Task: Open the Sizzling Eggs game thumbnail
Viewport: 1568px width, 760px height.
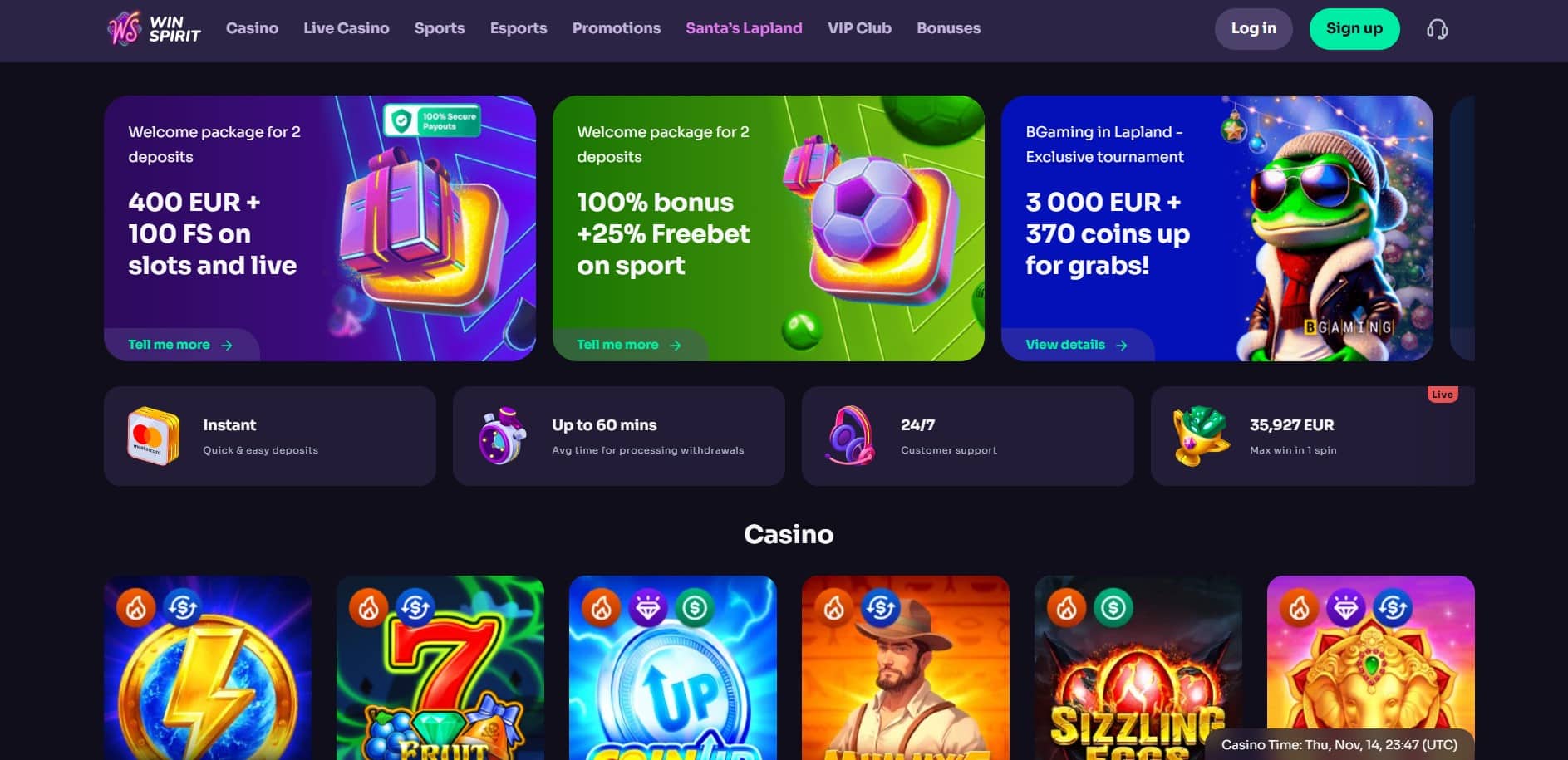Action: point(1138,668)
